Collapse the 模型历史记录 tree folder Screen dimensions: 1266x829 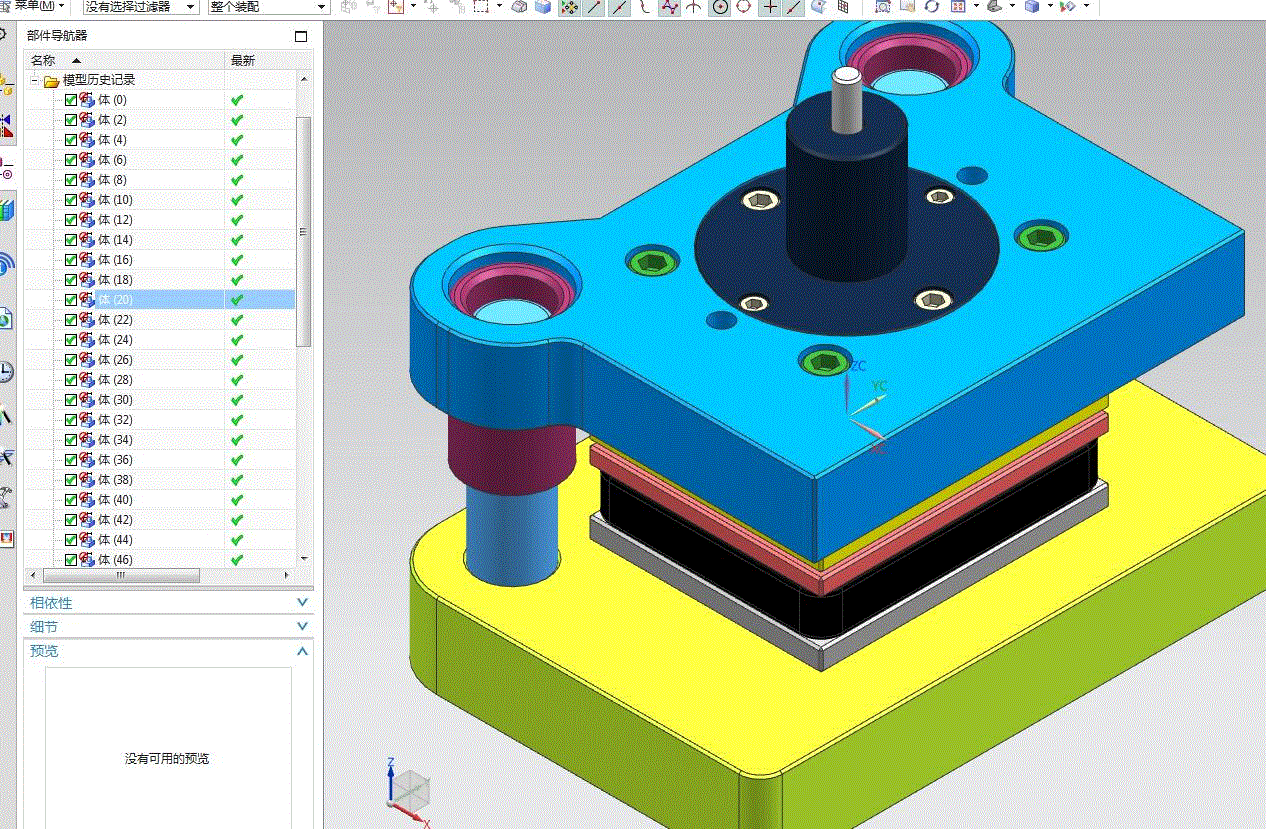tap(34, 80)
